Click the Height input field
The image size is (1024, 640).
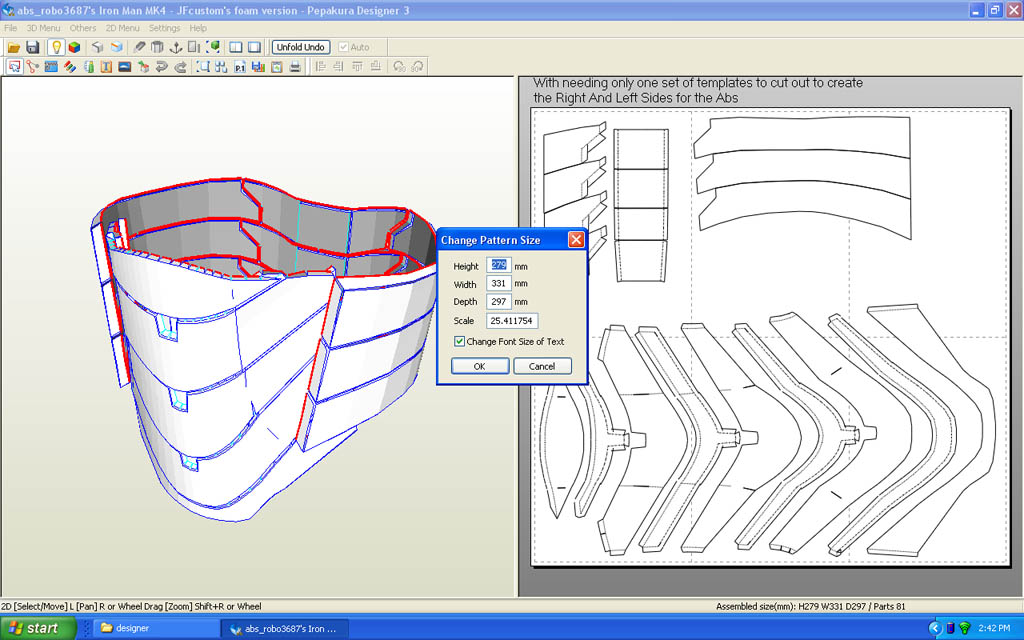(499, 265)
